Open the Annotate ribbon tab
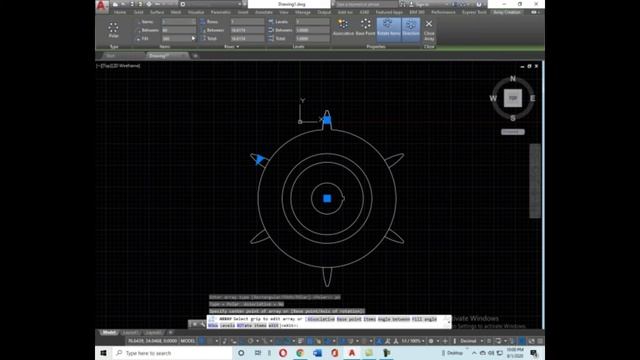Image resolution: width=640 pixels, height=360 pixels. point(264,12)
